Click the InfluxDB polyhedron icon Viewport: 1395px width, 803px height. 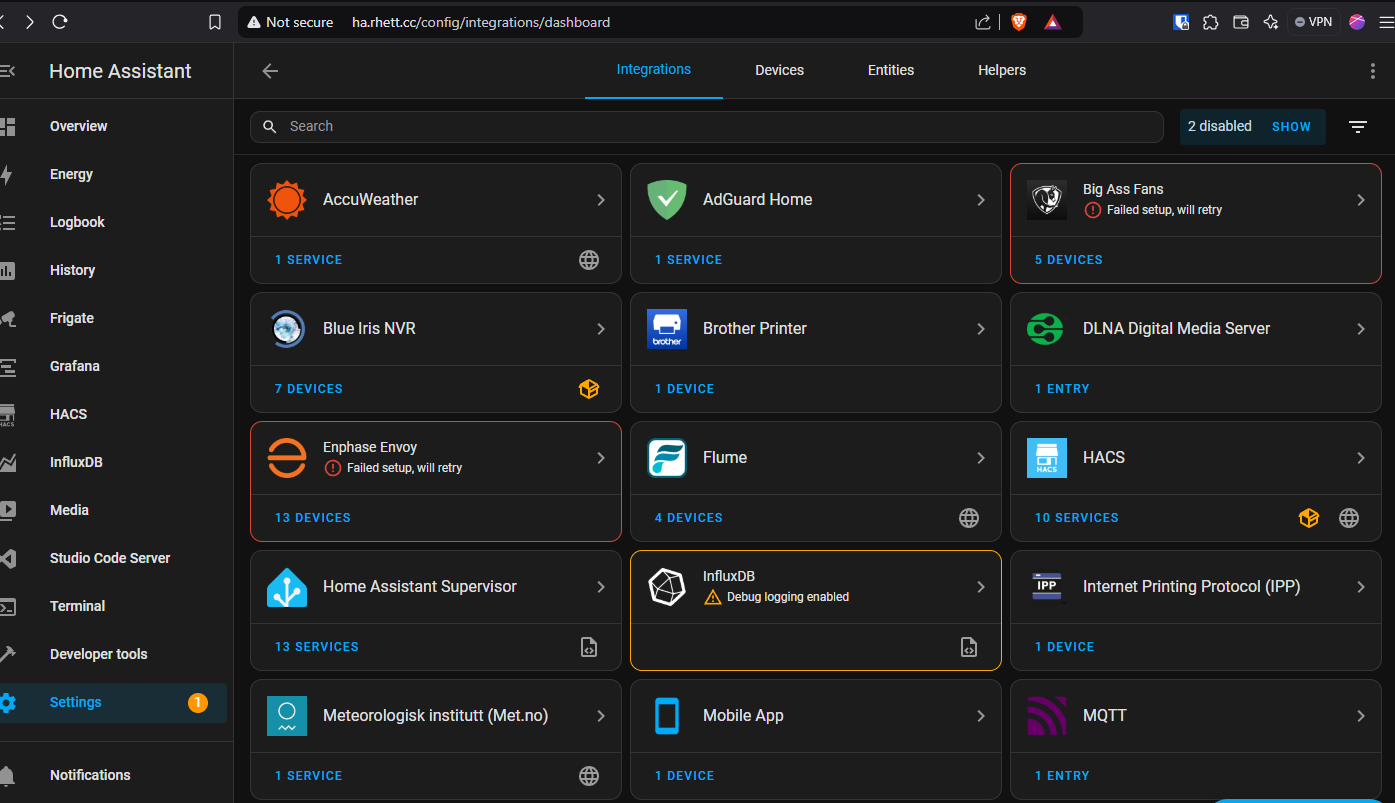click(x=667, y=587)
